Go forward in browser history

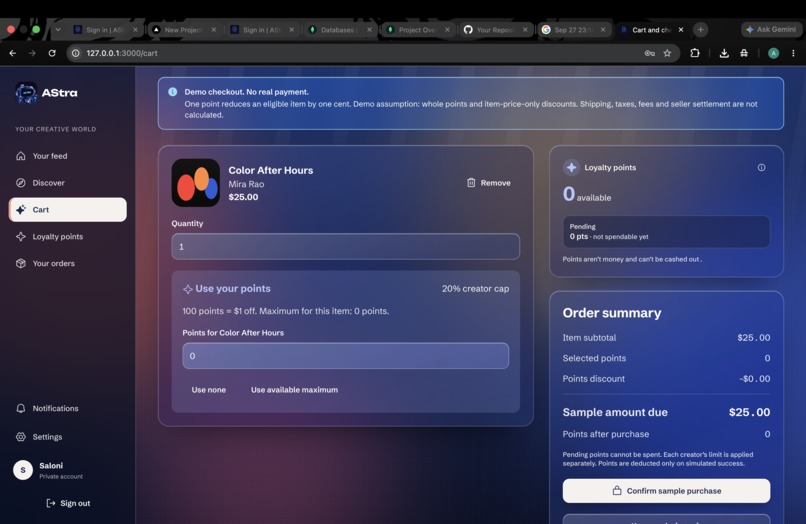tap(32, 53)
